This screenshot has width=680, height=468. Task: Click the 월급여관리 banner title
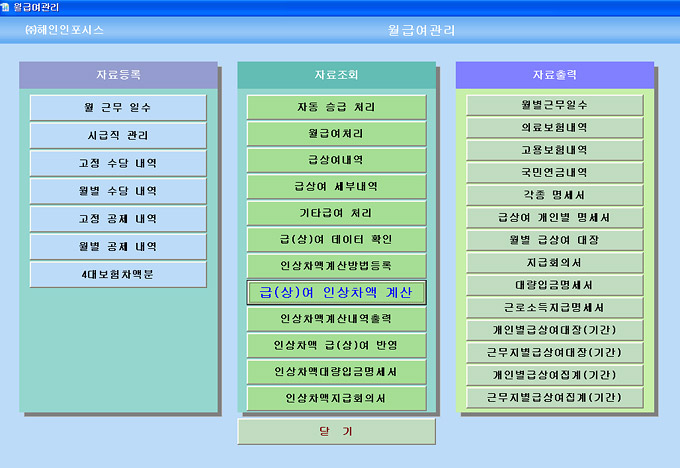(x=422, y=30)
